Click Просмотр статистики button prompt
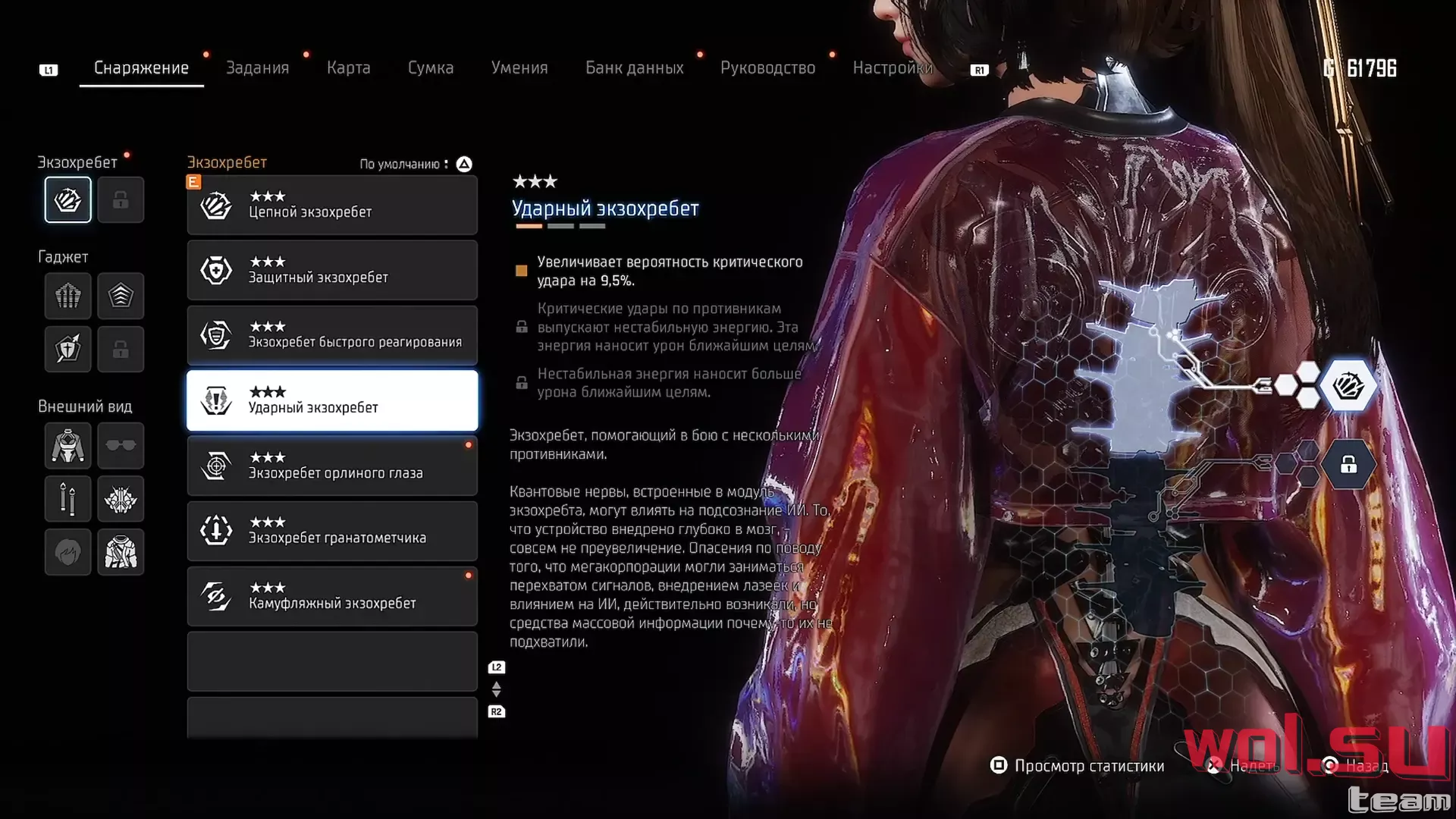 (1077, 766)
